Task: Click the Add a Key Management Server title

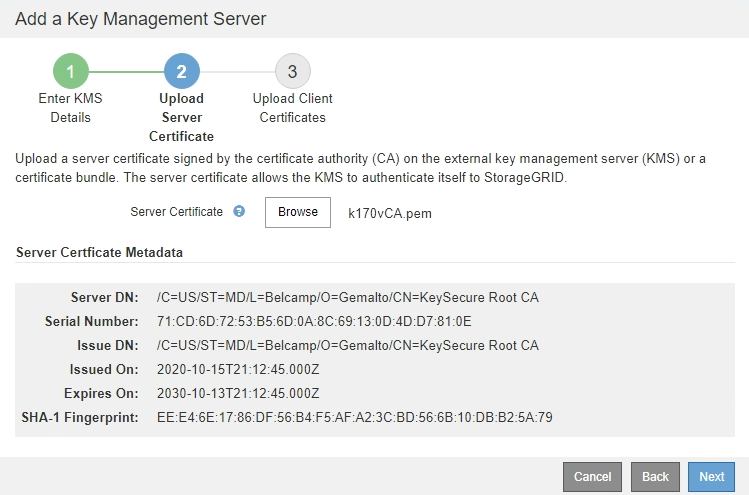Action: (x=139, y=19)
